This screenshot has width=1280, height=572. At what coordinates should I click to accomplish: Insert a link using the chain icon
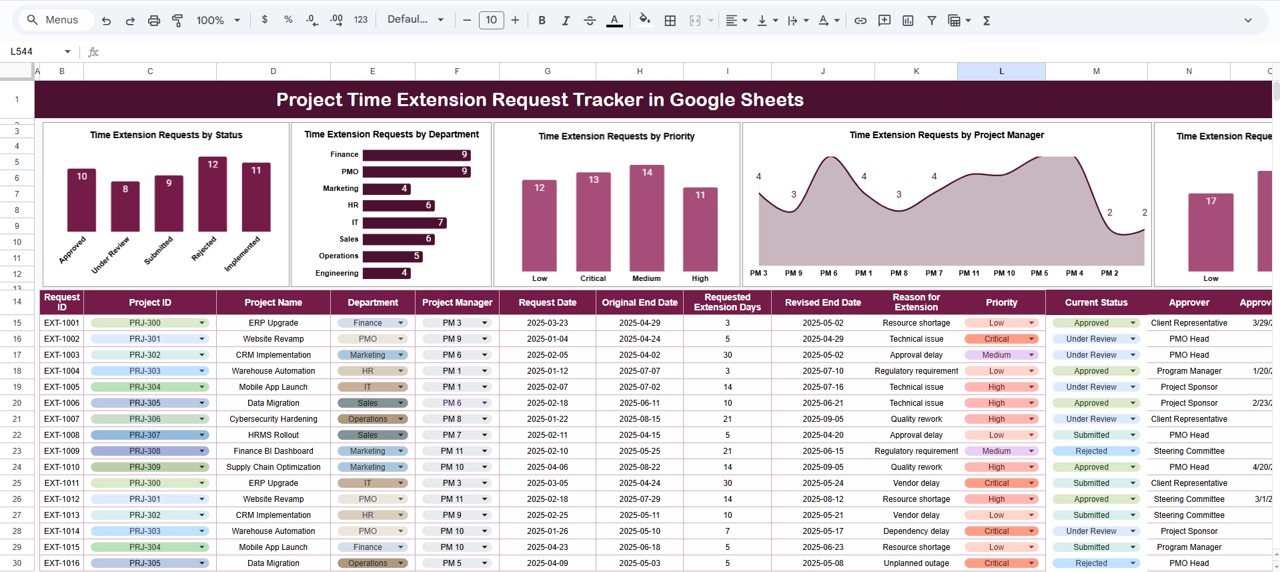860,20
